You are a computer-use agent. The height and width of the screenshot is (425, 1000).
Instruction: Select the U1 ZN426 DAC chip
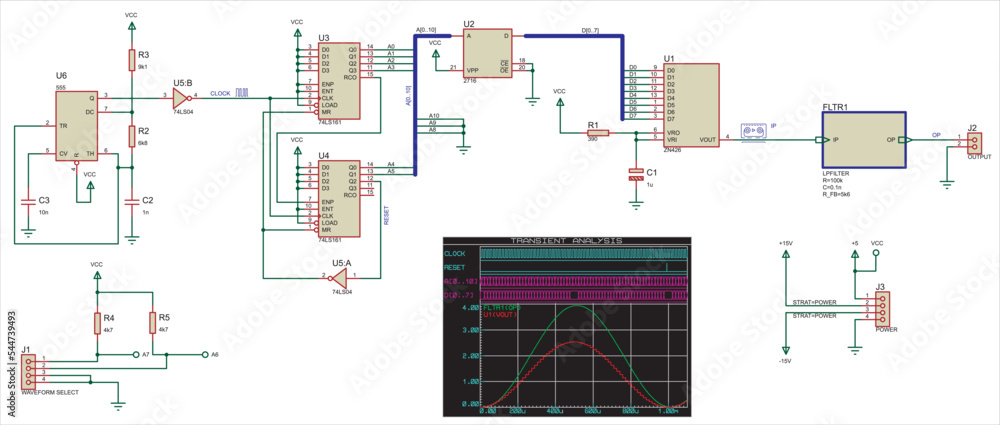coord(691,107)
